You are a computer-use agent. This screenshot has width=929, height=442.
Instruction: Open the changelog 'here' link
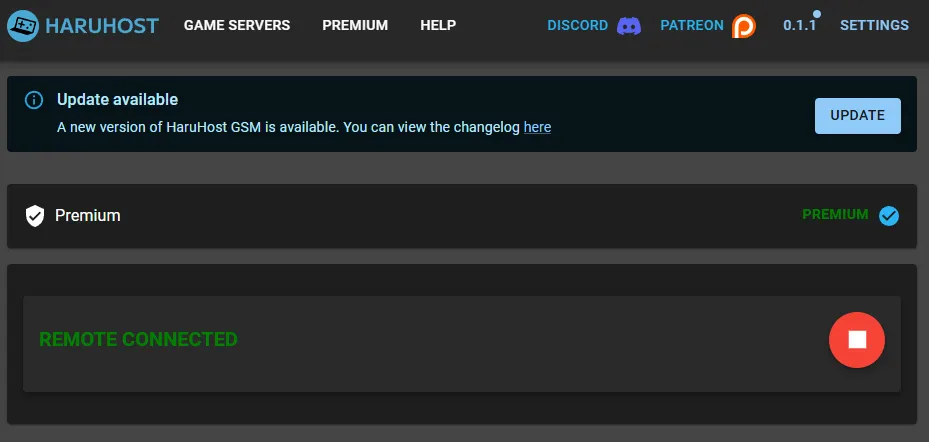click(537, 127)
